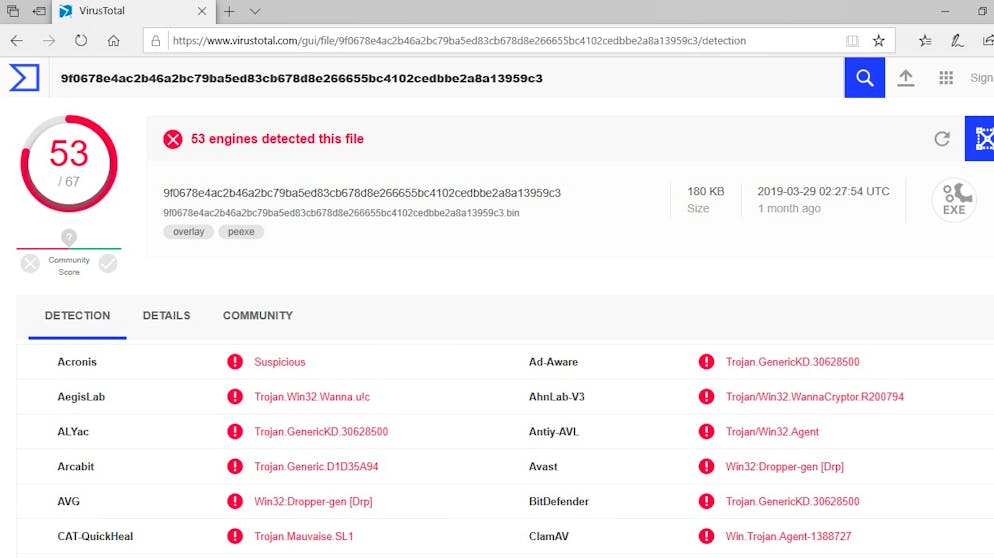
Task: Open new tab with plus icon
Action: point(229,11)
